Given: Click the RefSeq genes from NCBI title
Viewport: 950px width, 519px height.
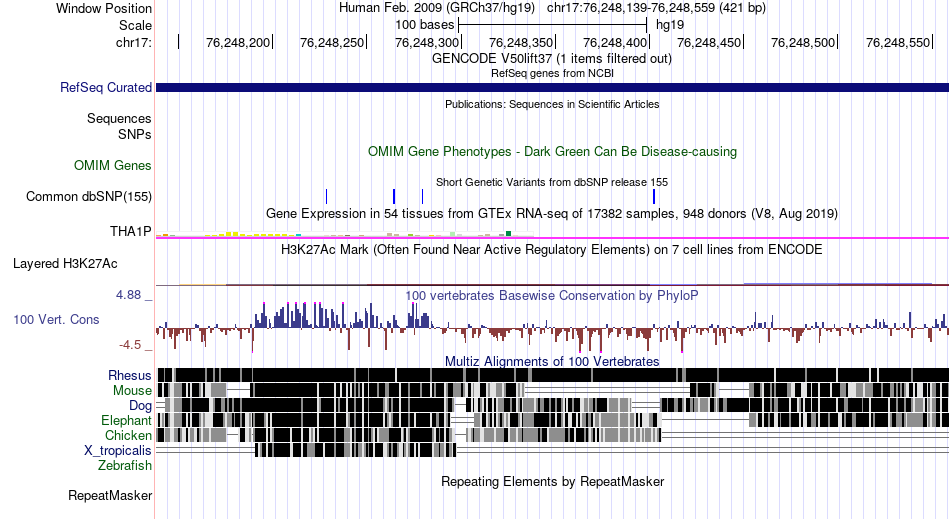Looking at the screenshot, I should (552, 73).
